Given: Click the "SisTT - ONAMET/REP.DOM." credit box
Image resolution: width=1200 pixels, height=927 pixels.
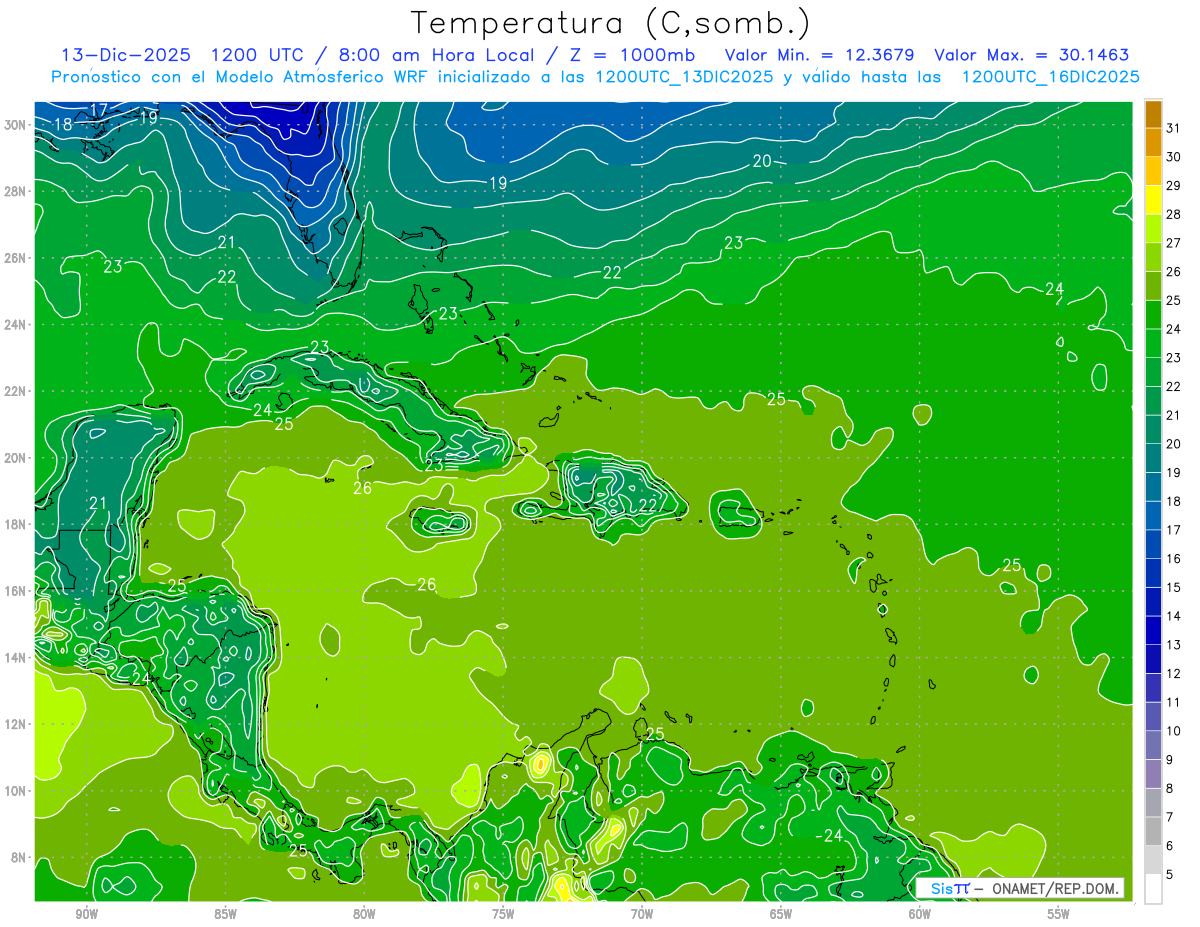Looking at the screenshot, I should coord(1020,888).
